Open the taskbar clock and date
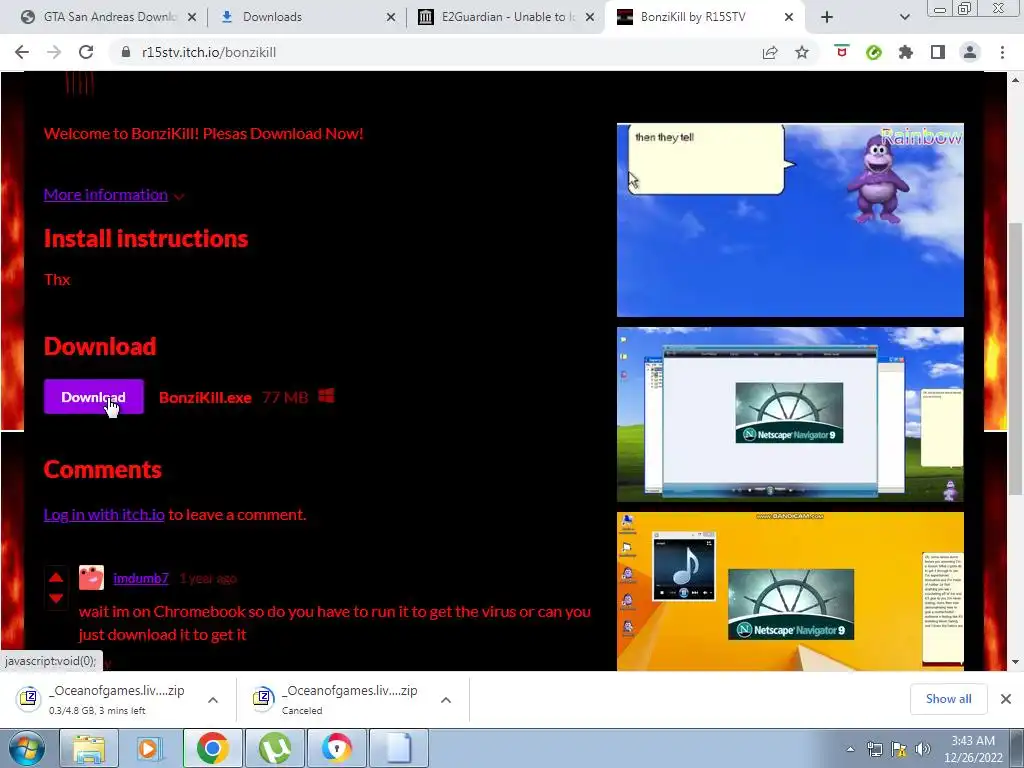 click(973, 749)
